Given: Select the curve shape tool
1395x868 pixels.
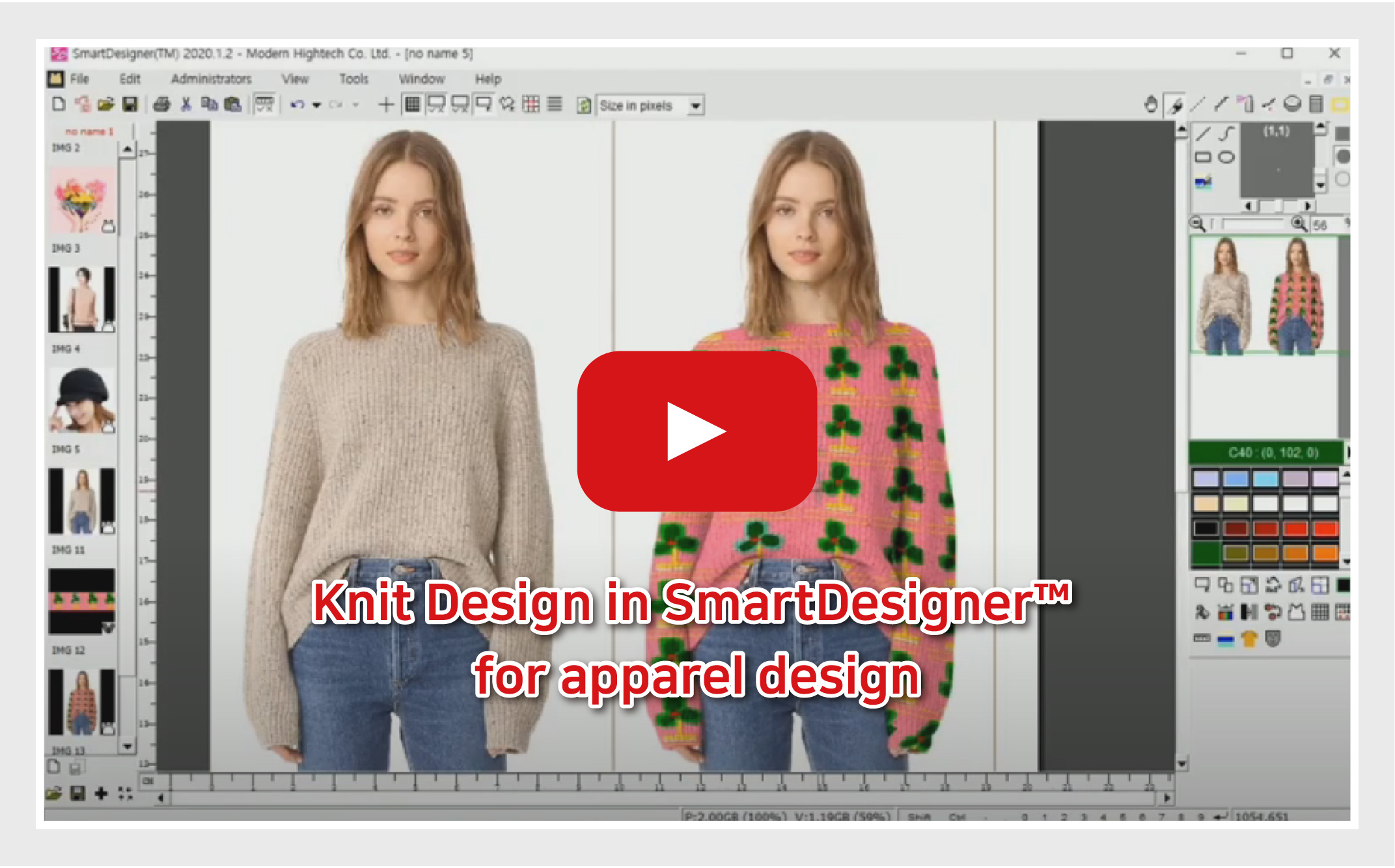Looking at the screenshot, I should [1226, 134].
